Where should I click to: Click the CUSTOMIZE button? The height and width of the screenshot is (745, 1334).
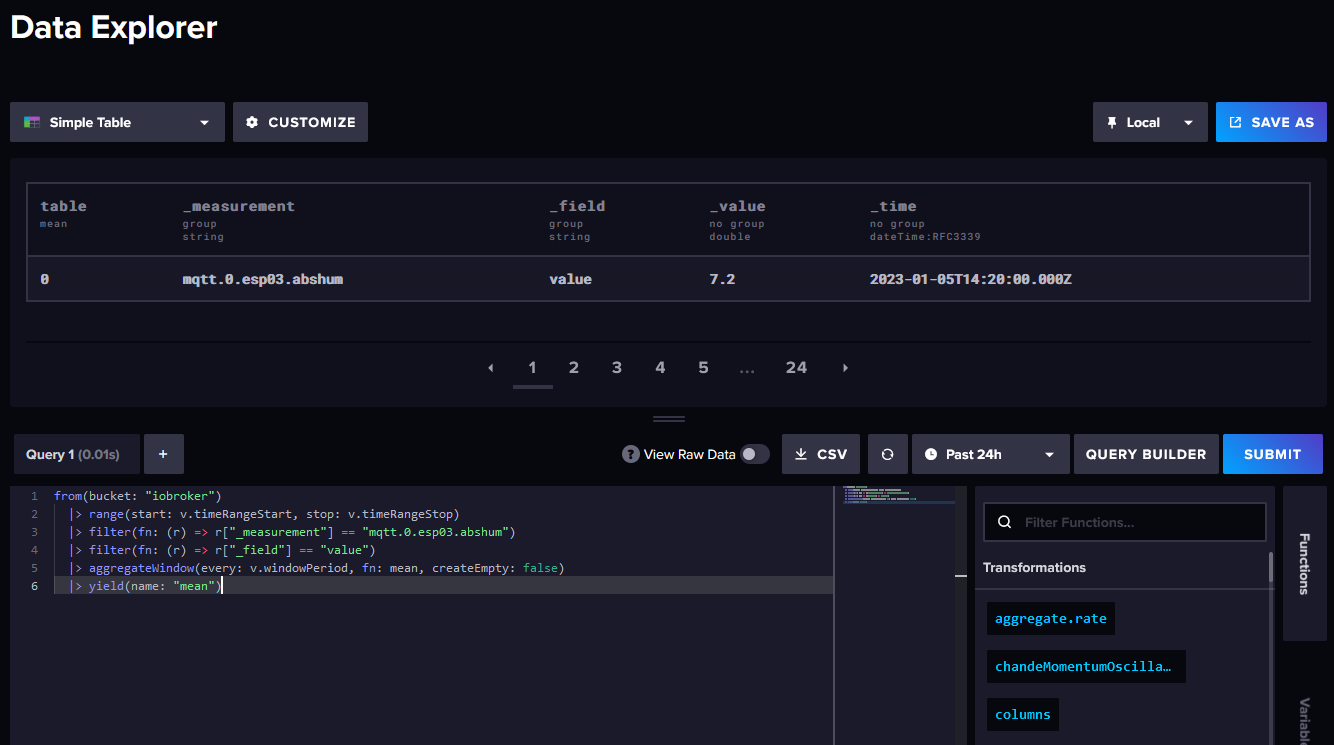(300, 122)
